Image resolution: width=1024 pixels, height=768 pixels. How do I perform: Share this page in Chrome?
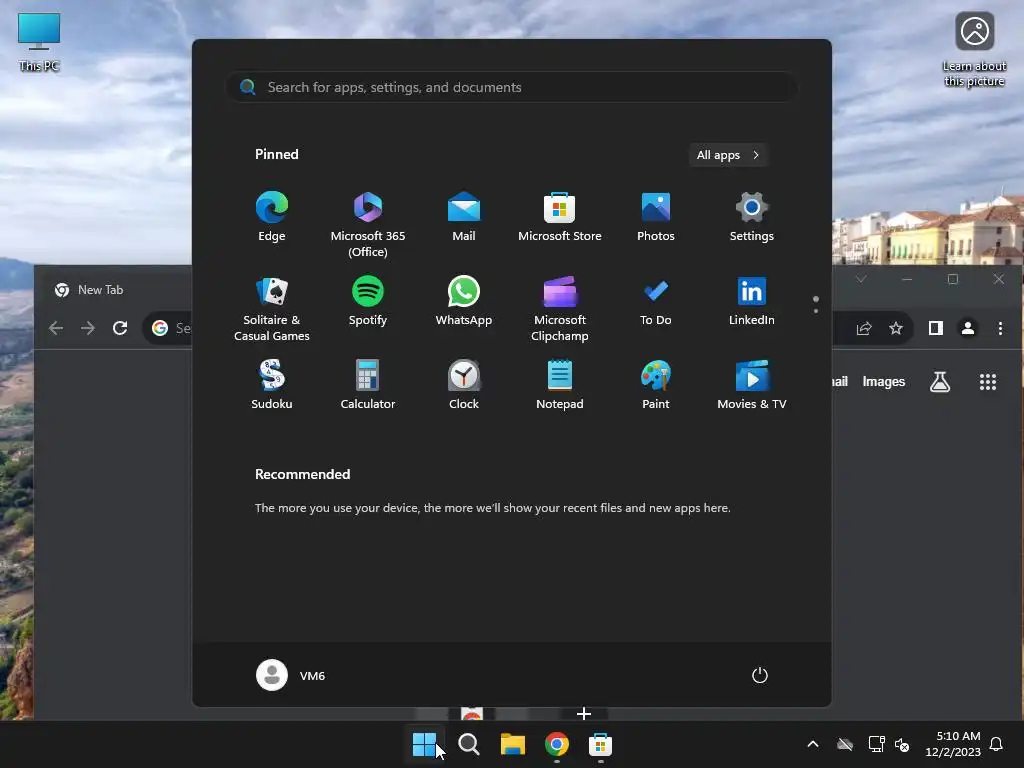864,328
